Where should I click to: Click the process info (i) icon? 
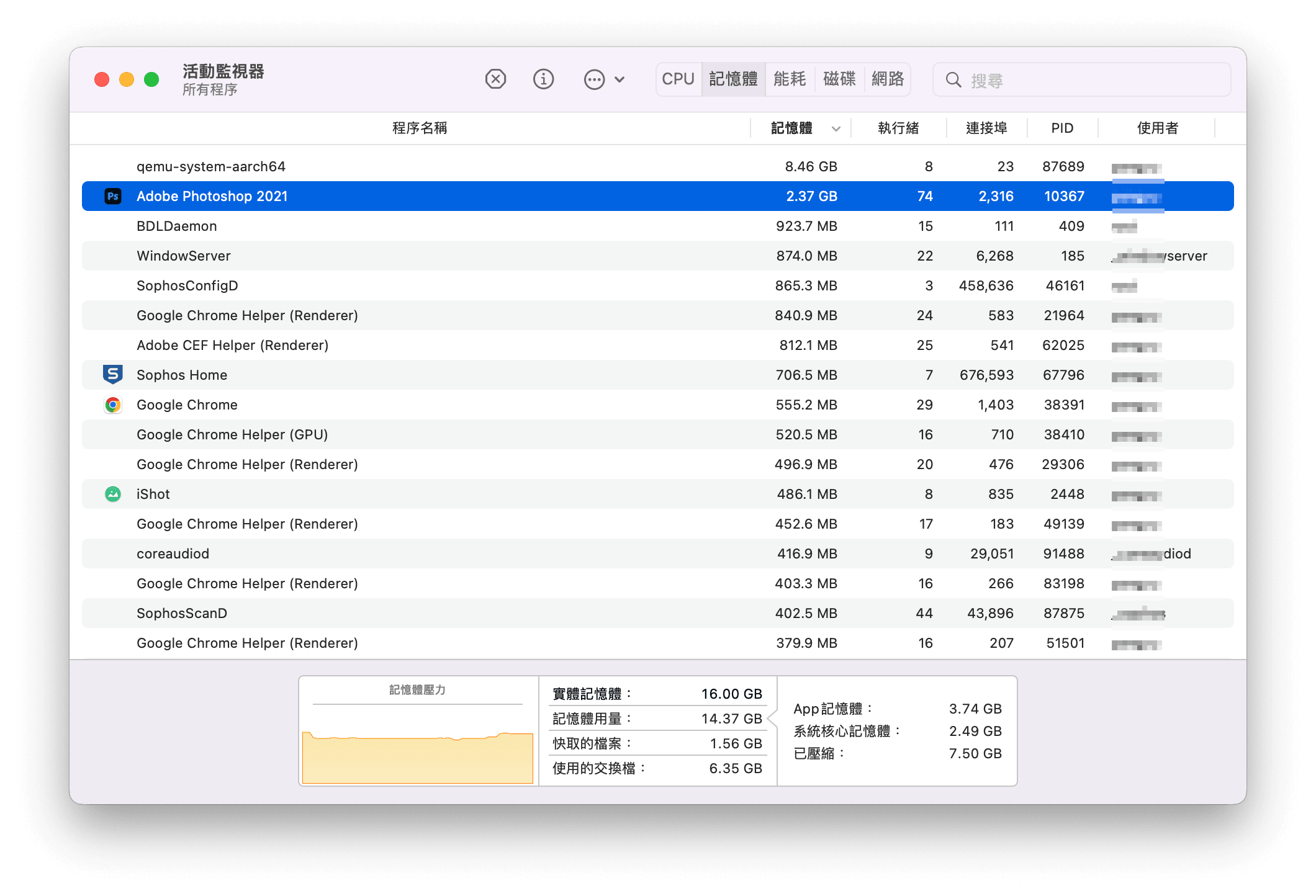pos(543,79)
